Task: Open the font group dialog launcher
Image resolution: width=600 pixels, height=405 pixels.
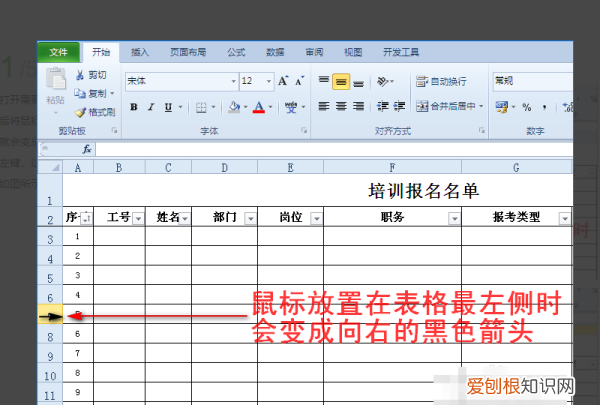Action: coord(304,131)
